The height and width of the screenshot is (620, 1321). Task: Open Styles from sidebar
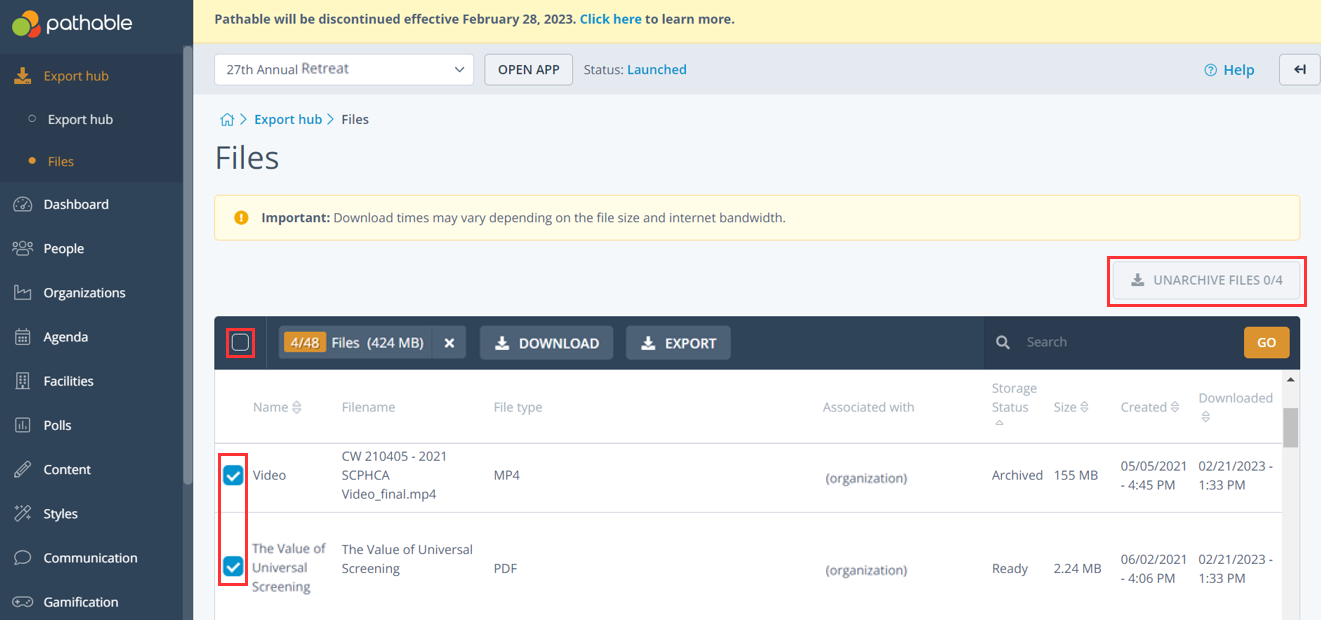(x=61, y=513)
